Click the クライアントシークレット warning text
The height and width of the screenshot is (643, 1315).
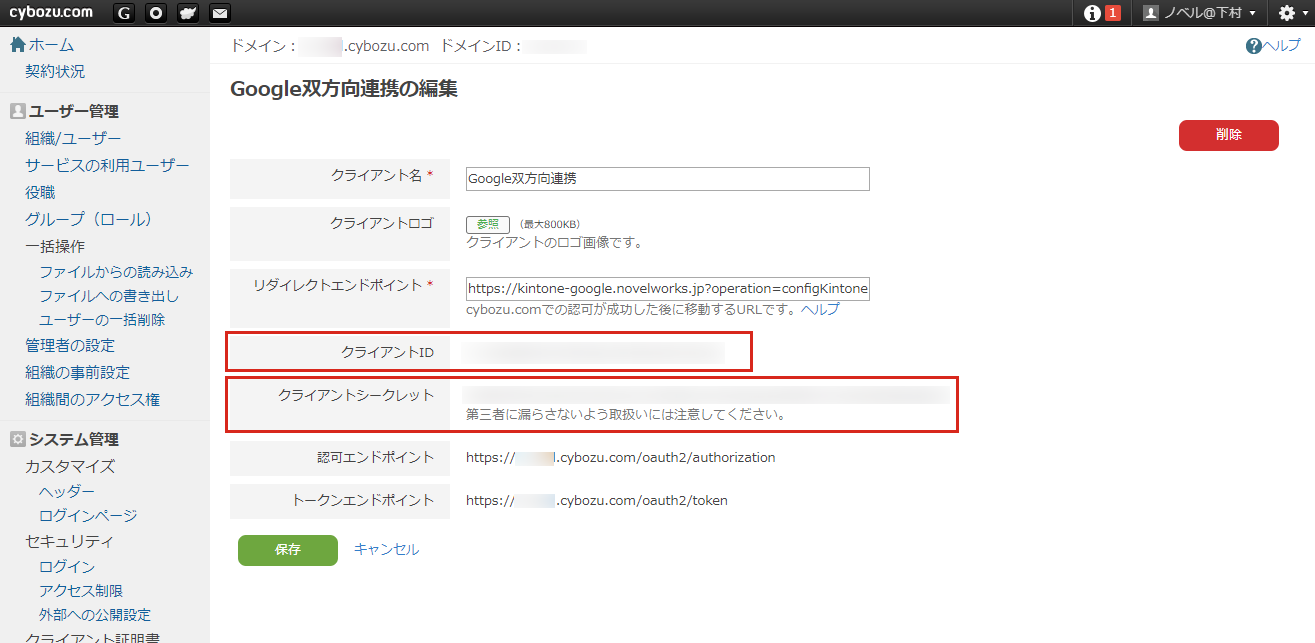(x=626, y=414)
